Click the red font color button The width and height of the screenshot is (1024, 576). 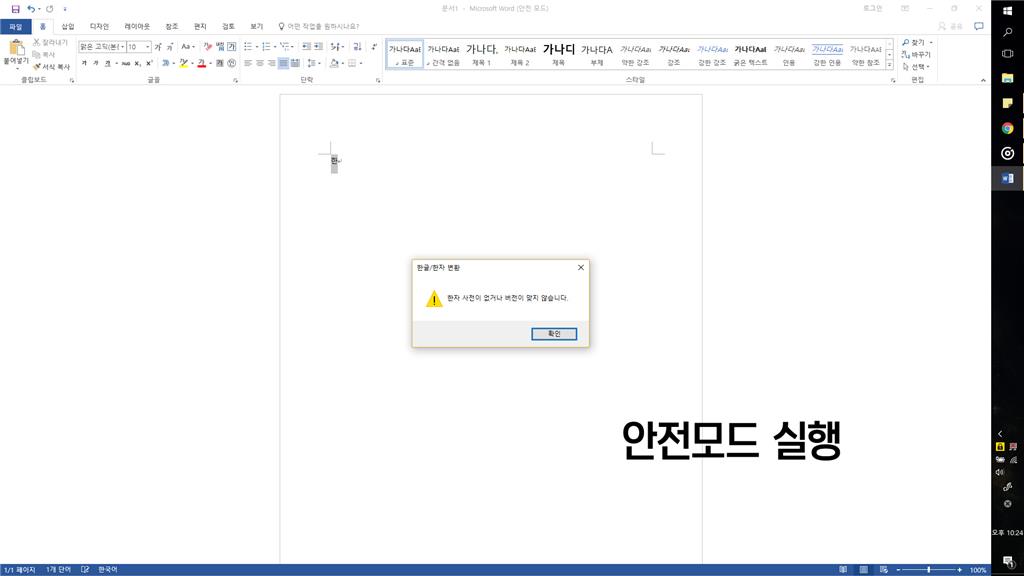pos(201,63)
